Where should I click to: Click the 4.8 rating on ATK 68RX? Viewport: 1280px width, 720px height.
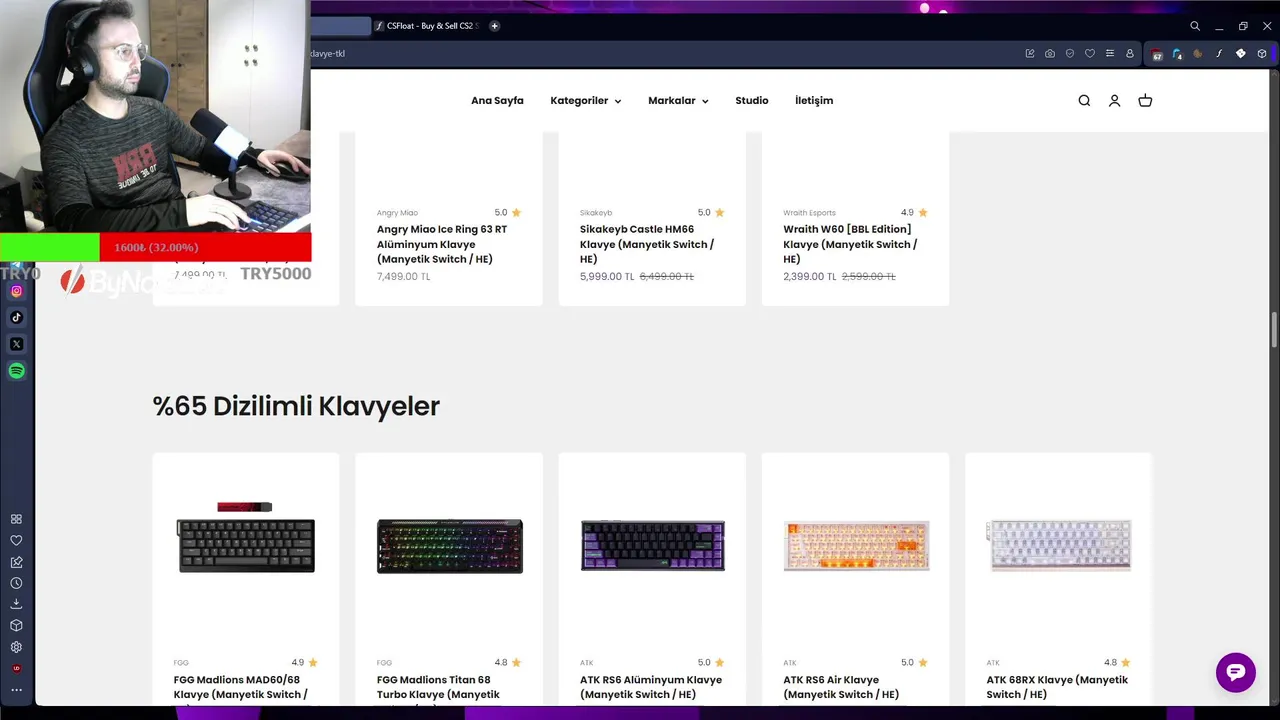pos(1117,663)
